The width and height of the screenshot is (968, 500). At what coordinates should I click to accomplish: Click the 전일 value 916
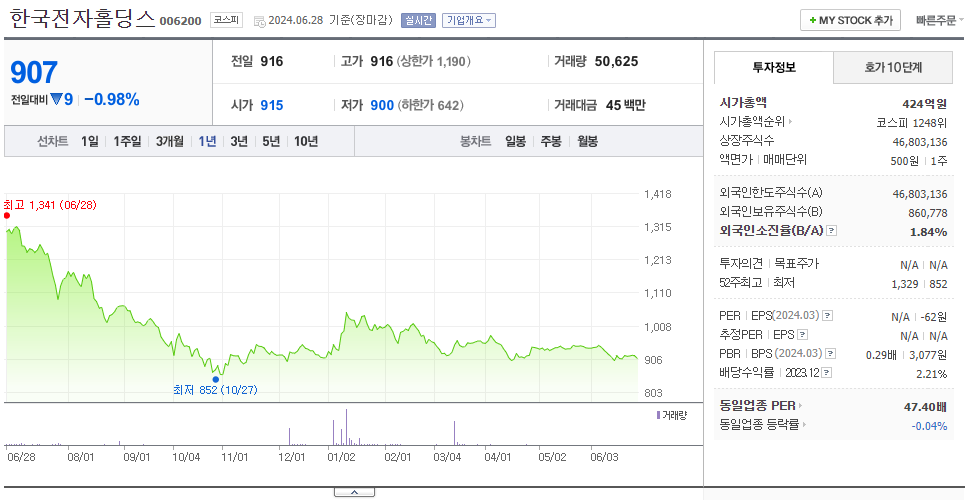point(272,61)
